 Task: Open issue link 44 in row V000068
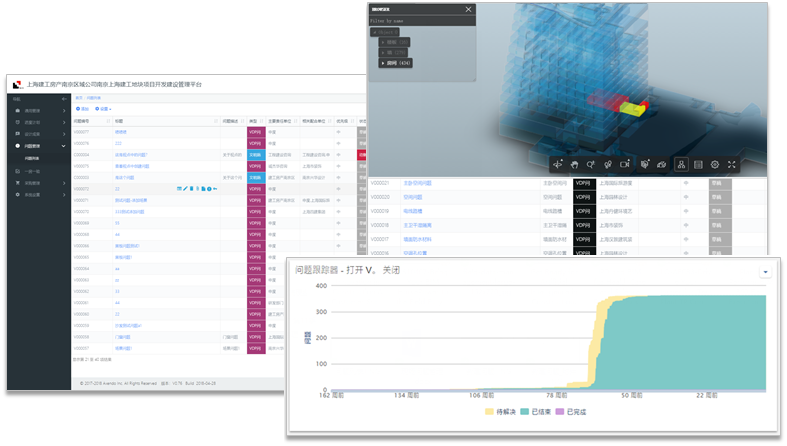117,235
